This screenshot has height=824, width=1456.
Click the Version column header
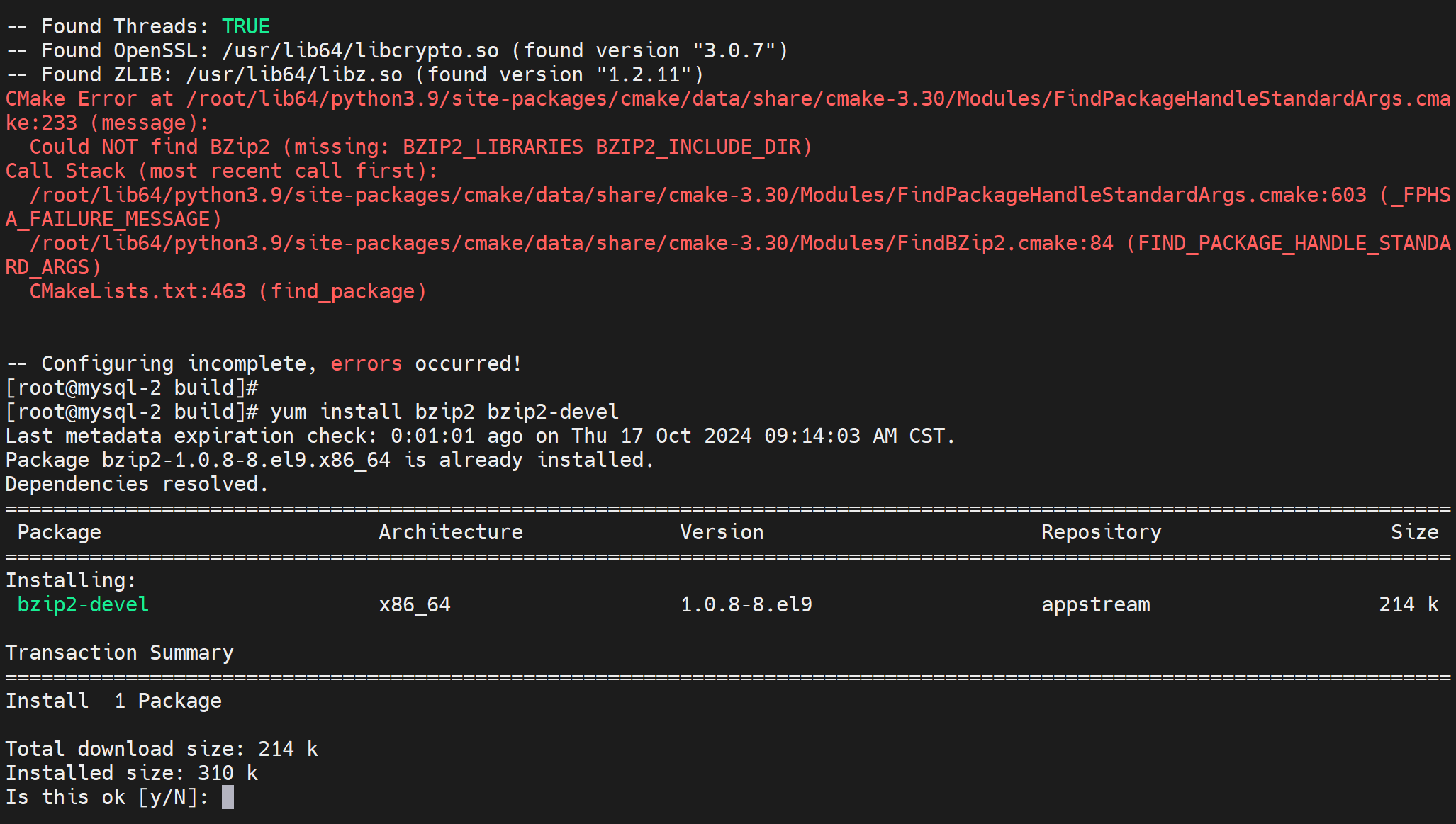coord(722,532)
